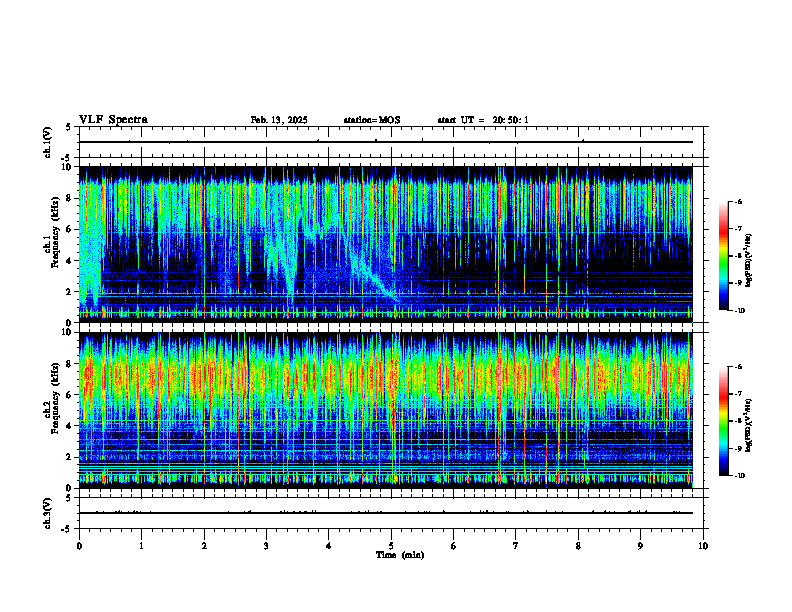The image size is (792, 612).
Task: Click the "4" minute tick on time axis
Action: (329, 546)
